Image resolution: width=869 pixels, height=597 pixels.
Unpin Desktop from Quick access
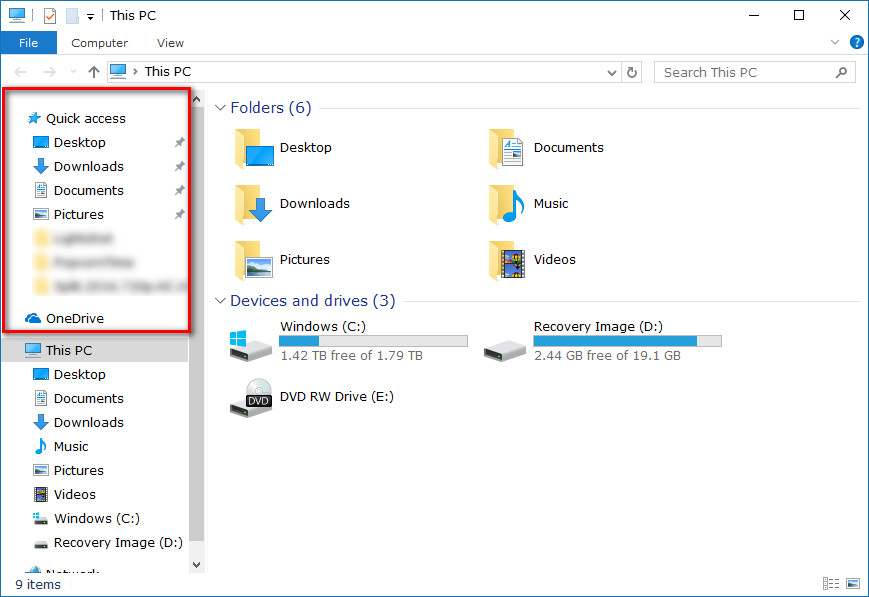click(x=179, y=142)
